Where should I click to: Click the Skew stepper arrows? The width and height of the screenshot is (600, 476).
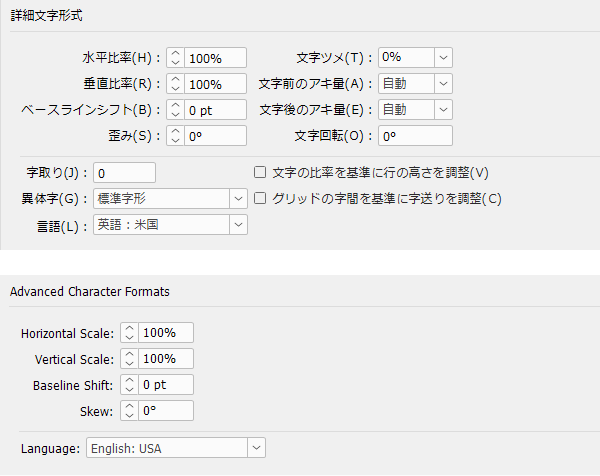[129, 411]
